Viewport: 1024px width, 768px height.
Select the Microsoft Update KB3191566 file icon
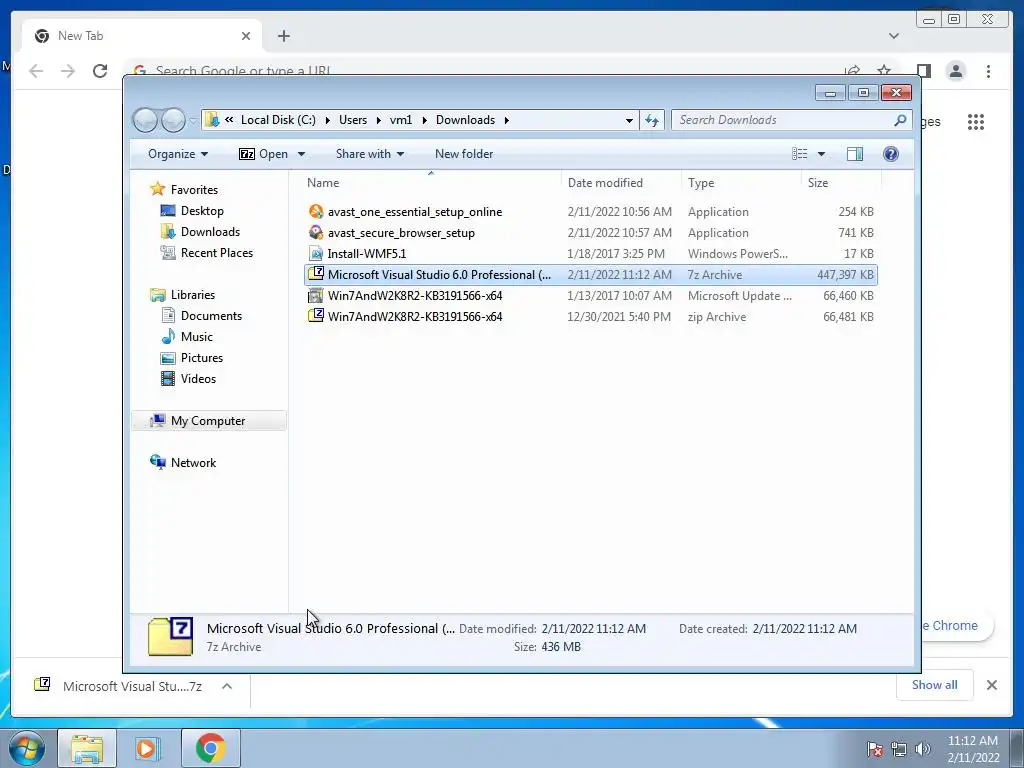tap(316, 295)
